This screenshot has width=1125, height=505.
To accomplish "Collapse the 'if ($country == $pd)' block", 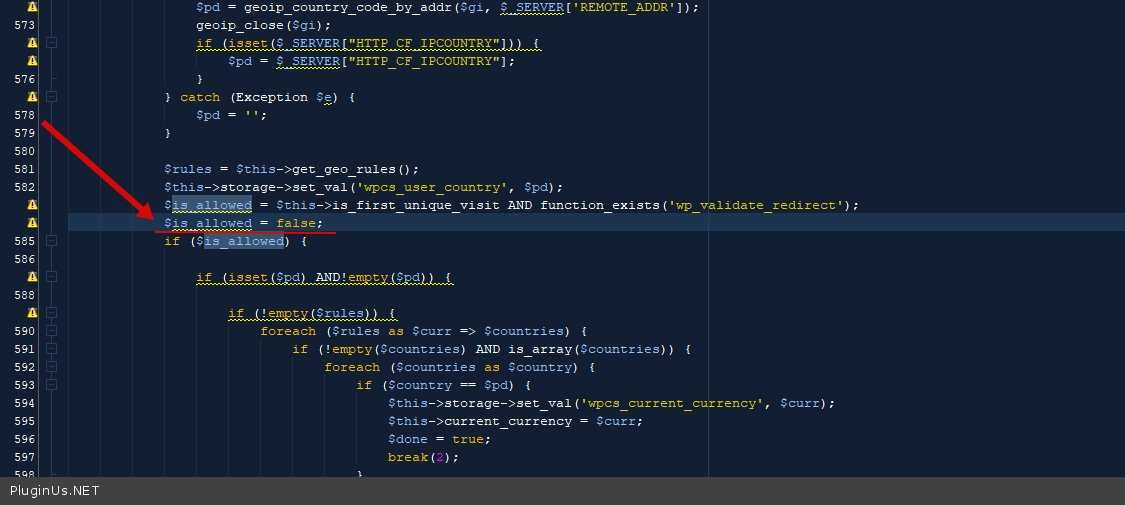I will (52, 385).
